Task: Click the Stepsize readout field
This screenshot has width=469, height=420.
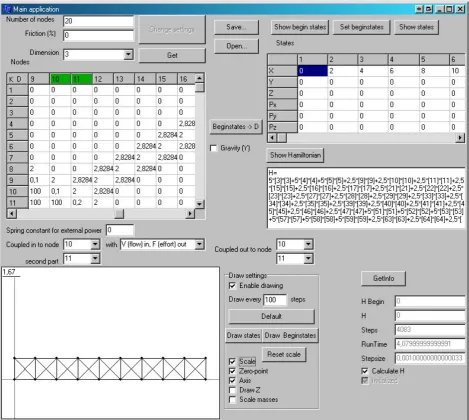Action: [430, 358]
